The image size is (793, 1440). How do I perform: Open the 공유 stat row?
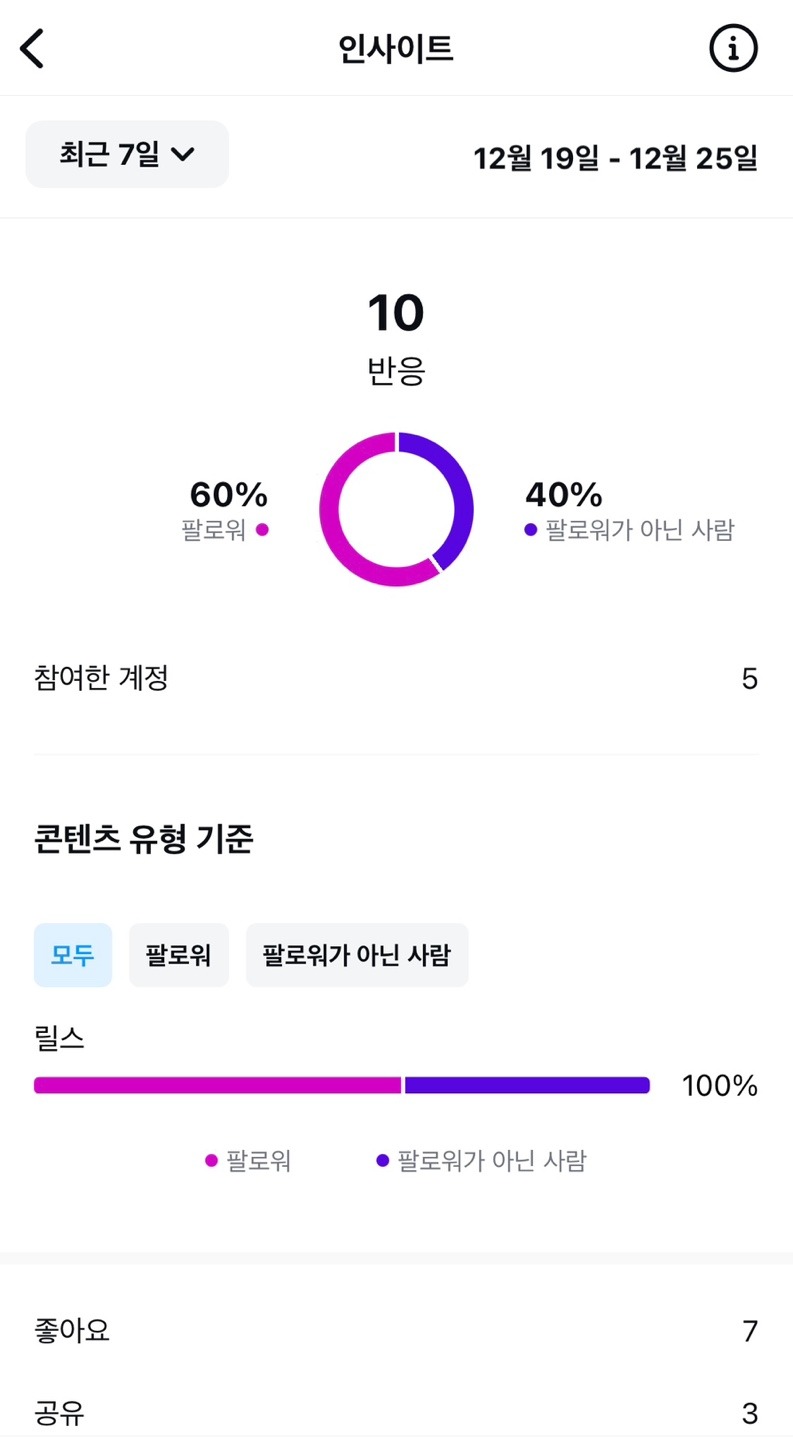[396, 1413]
